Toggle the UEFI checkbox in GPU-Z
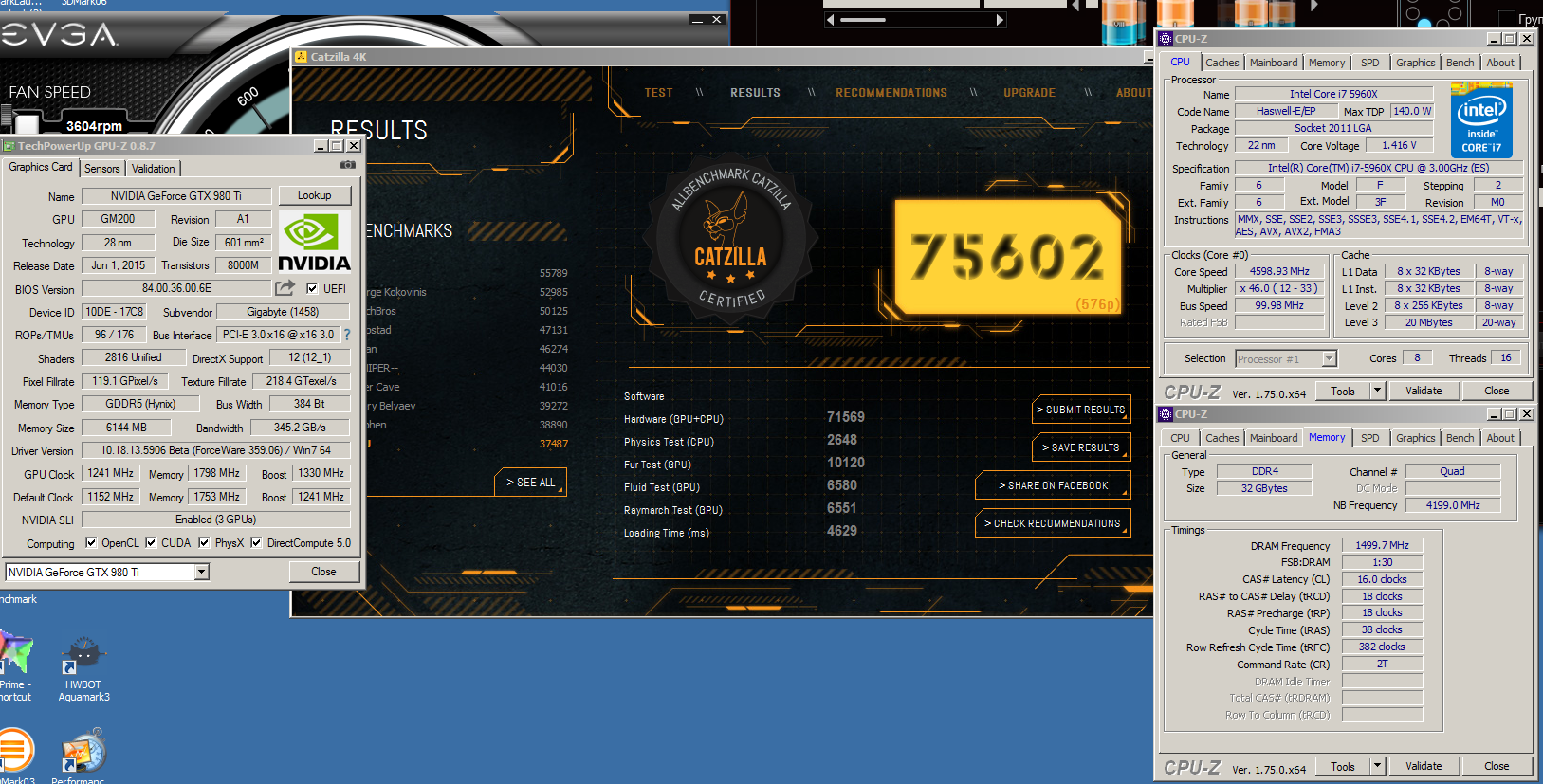1543x784 pixels. click(312, 288)
